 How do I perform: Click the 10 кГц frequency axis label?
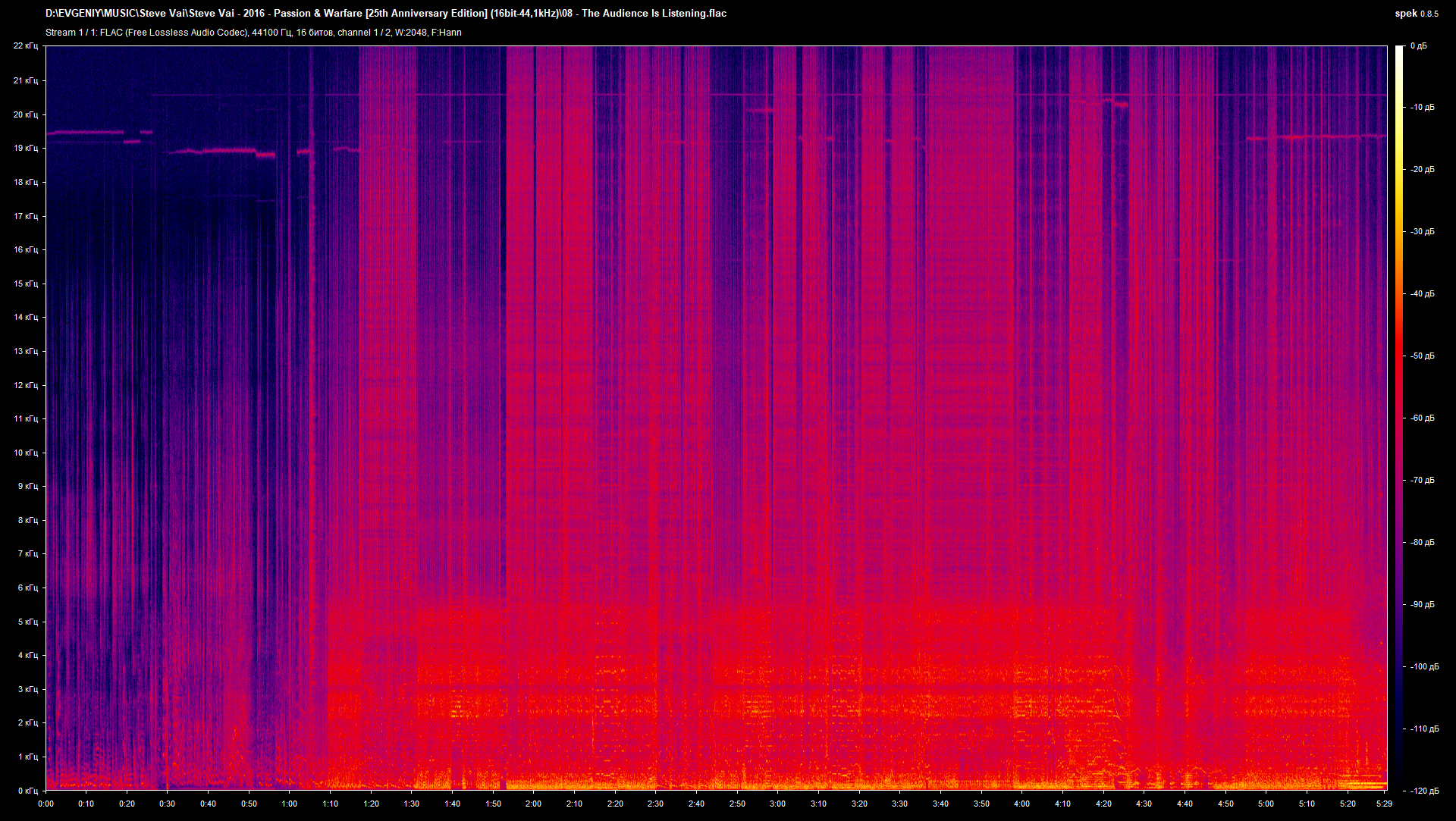[x=28, y=452]
